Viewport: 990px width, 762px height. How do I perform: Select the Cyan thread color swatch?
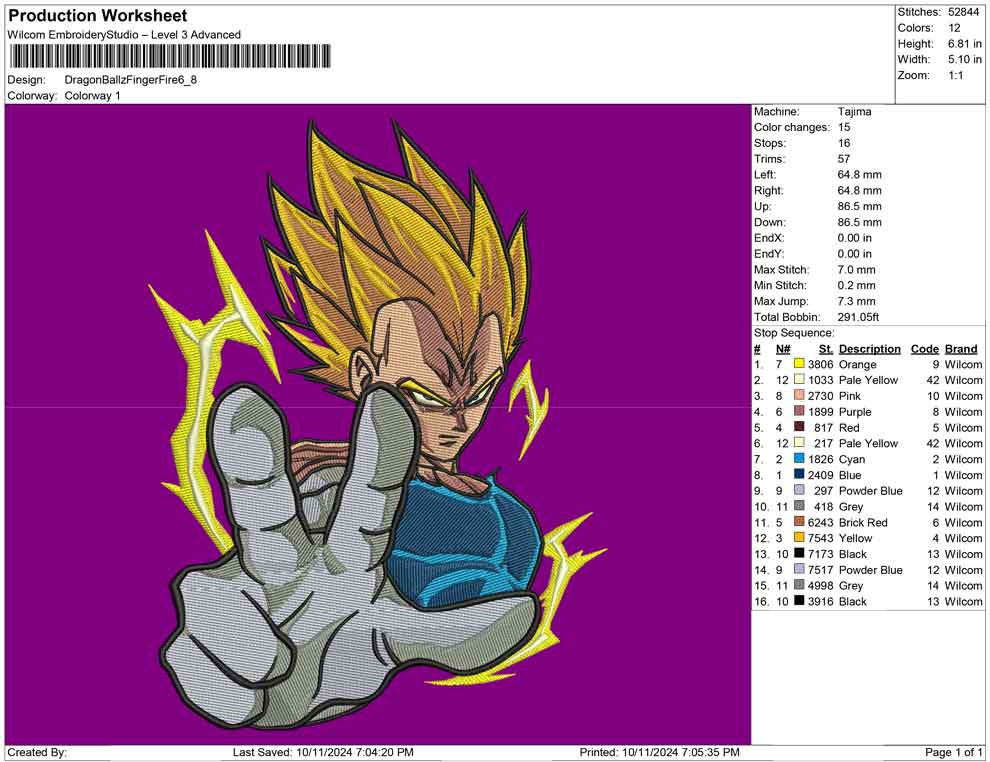(799, 459)
